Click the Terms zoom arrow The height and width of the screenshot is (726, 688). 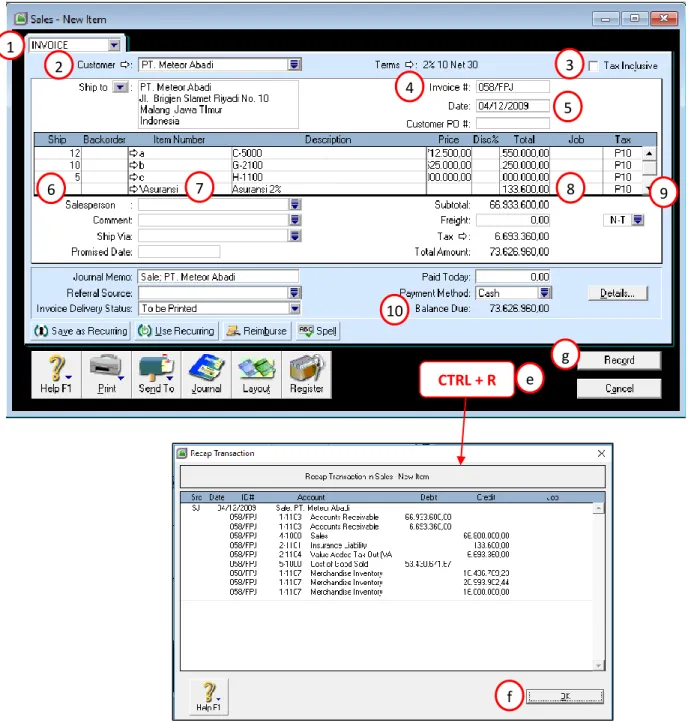coord(409,64)
